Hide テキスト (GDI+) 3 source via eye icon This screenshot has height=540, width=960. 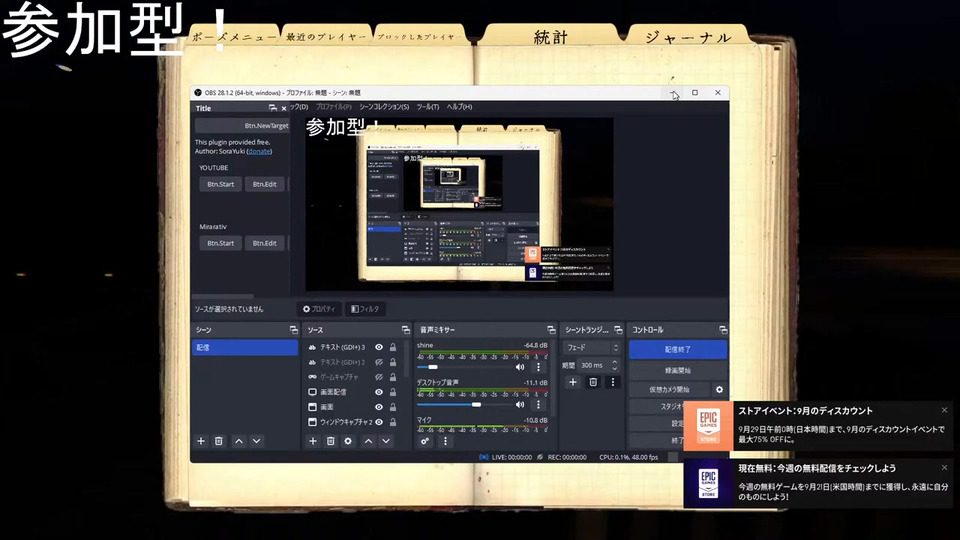click(379, 347)
